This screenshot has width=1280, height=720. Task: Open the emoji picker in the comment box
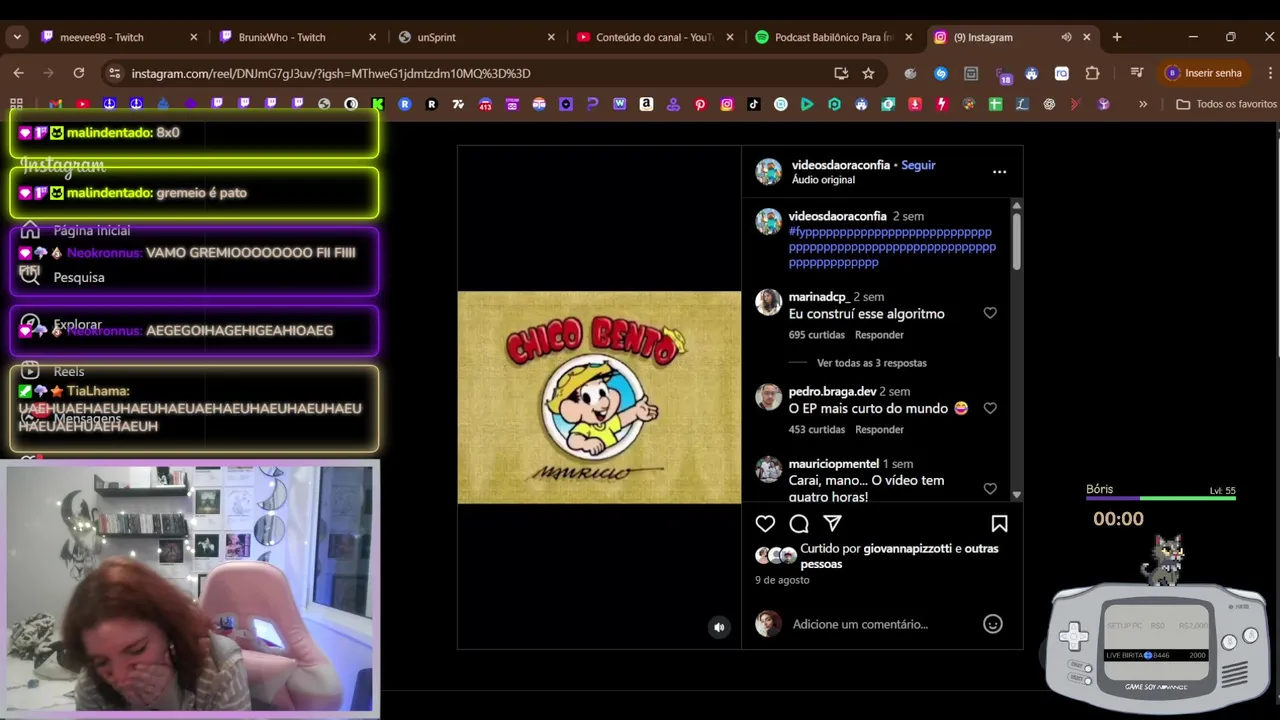tap(992, 624)
